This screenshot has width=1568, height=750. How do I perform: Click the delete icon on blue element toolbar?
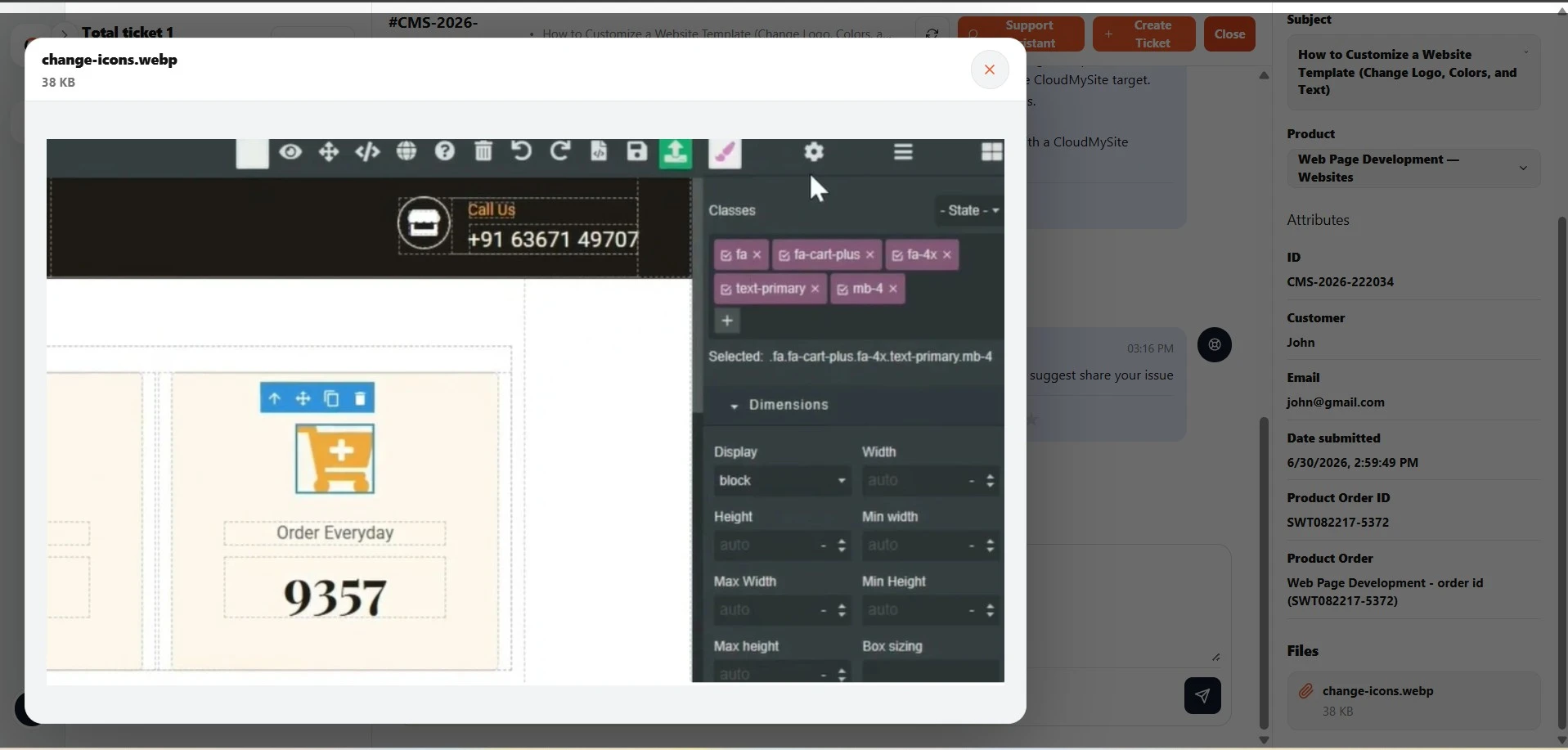pos(360,399)
